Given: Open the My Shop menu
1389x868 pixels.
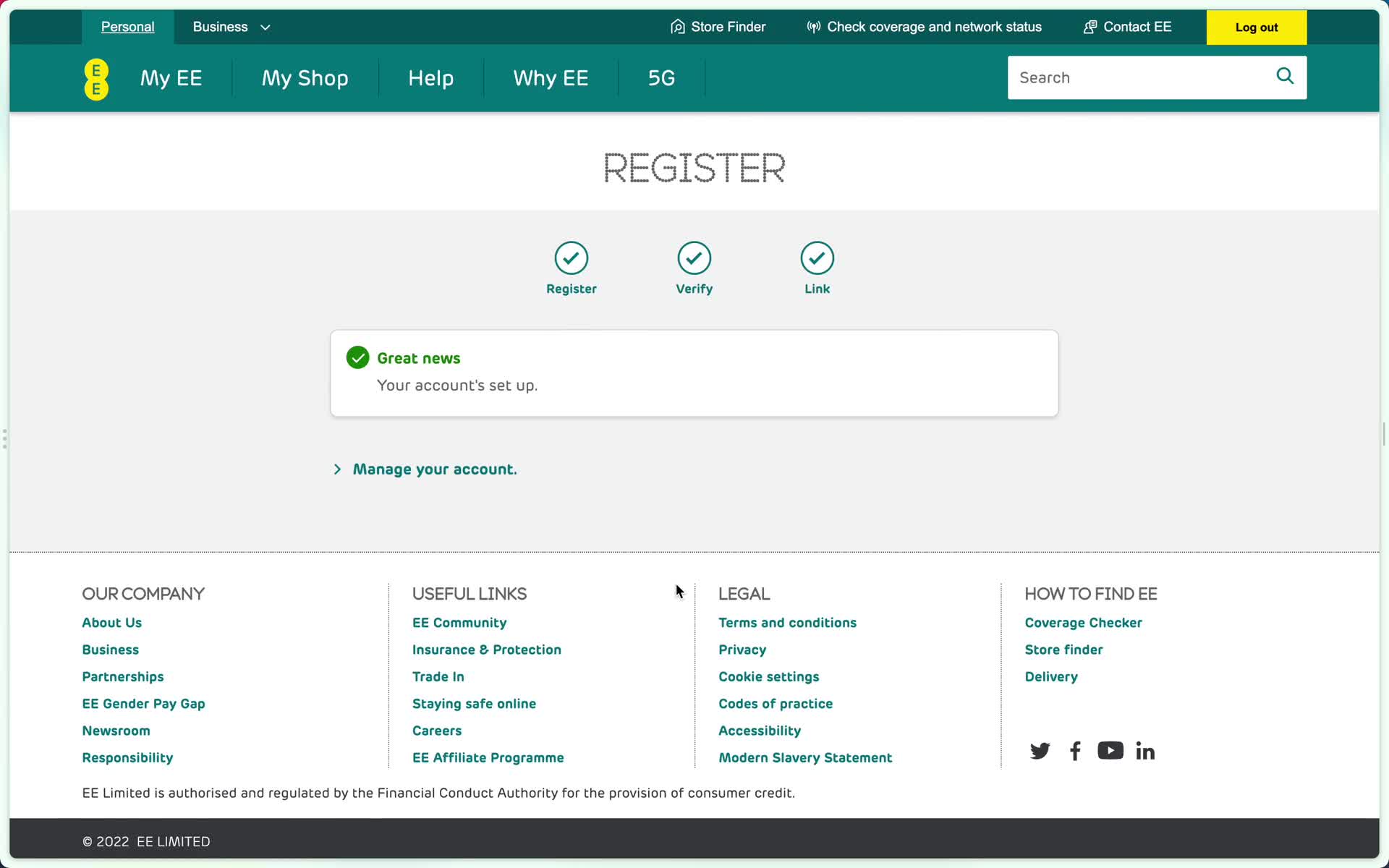Looking at the screenshot, I should [x=305, y=78].
